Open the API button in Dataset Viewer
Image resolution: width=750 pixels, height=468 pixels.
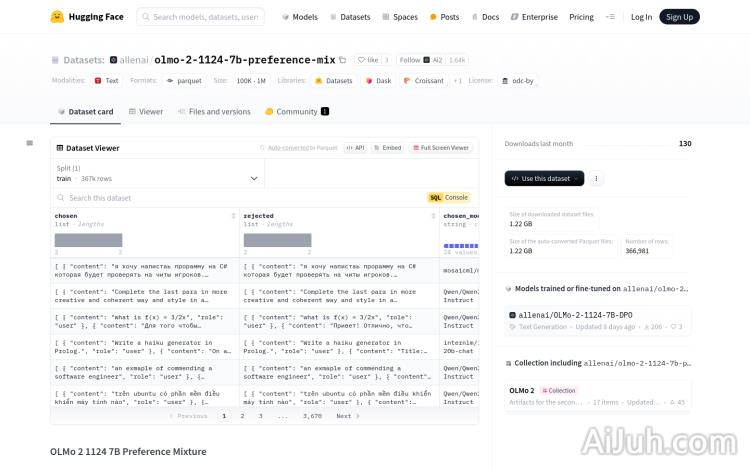tap(355, 148)
